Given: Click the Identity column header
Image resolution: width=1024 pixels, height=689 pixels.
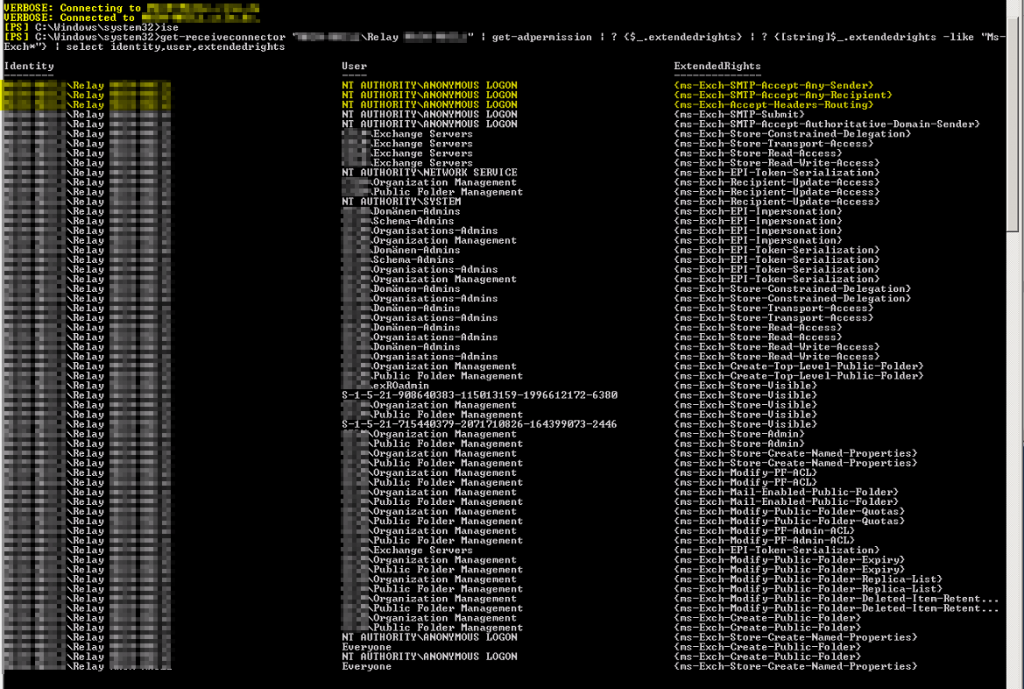Looking at the screenshot, I should tap(26, 65).
